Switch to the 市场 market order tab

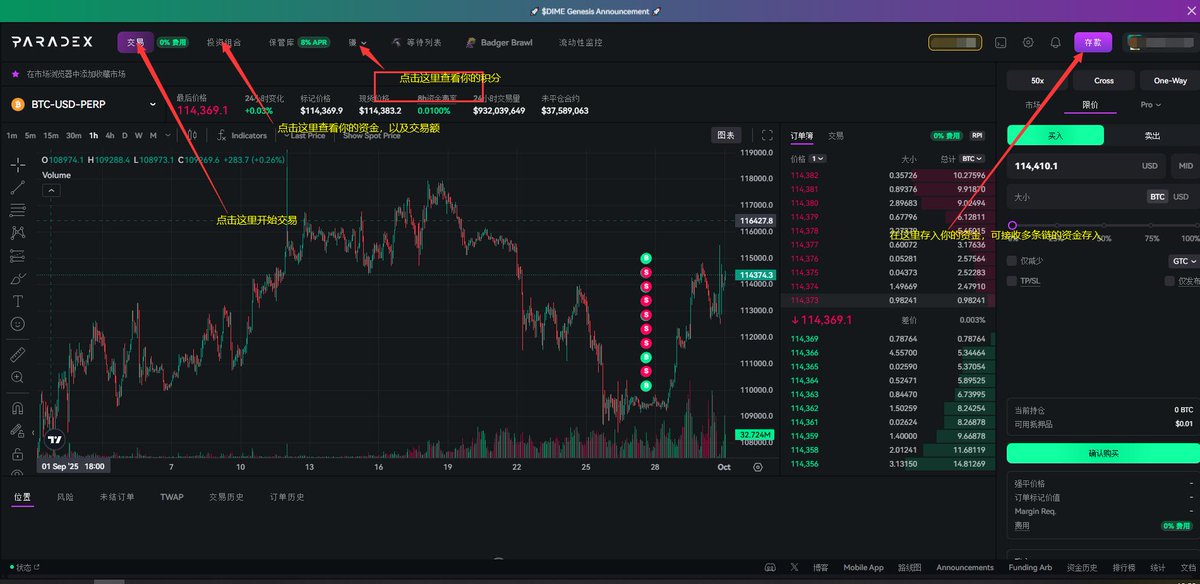click(1033, 104)
